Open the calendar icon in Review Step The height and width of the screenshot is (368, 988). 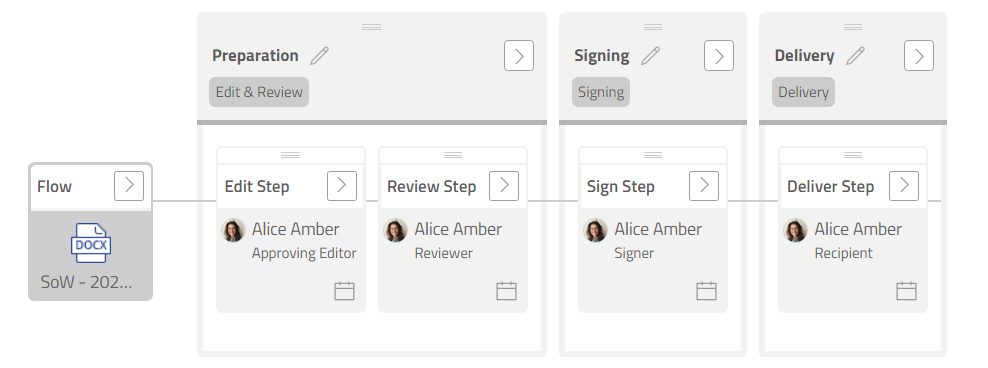[507, 290]
